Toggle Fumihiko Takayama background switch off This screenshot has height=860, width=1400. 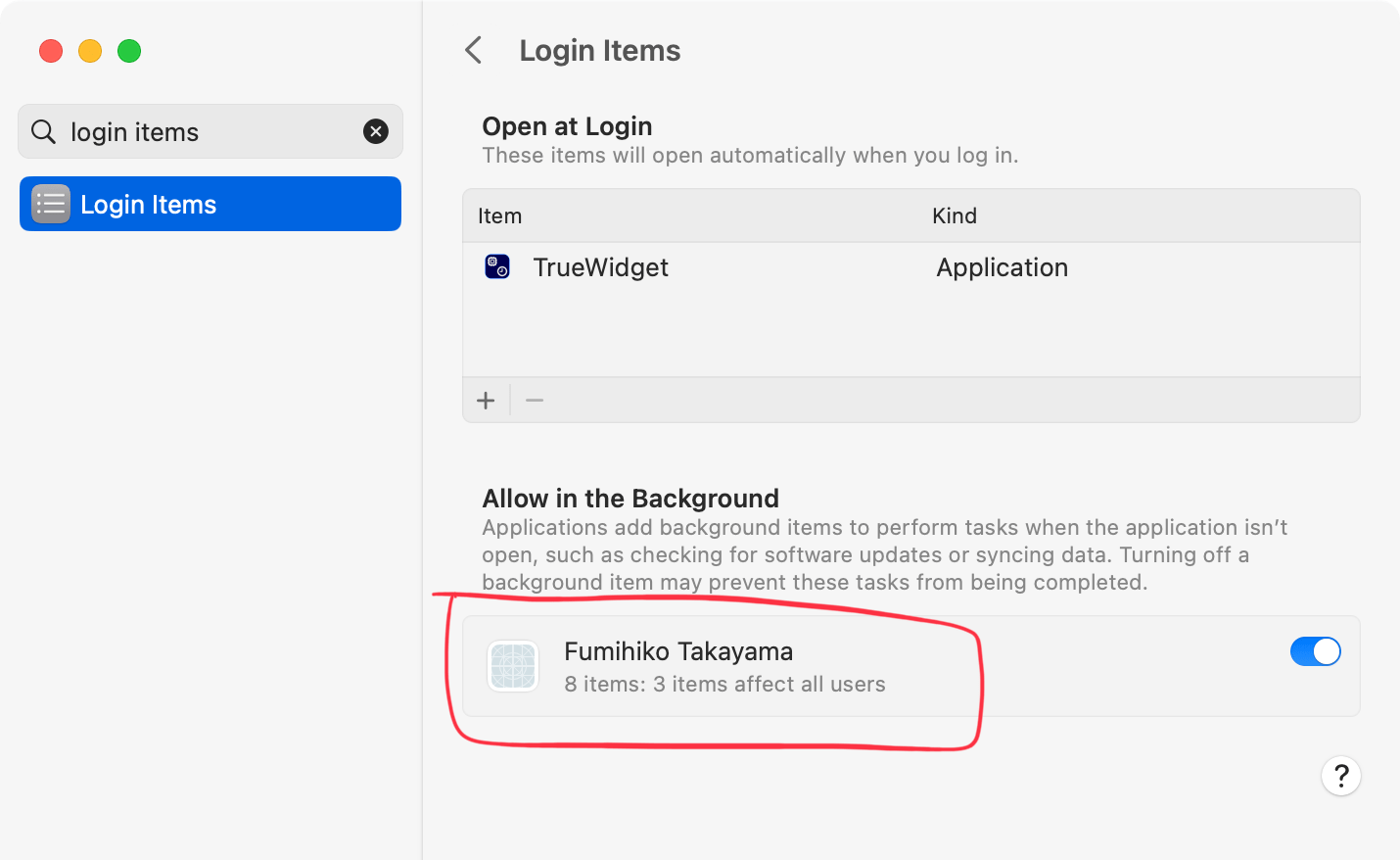point(1315,651)
